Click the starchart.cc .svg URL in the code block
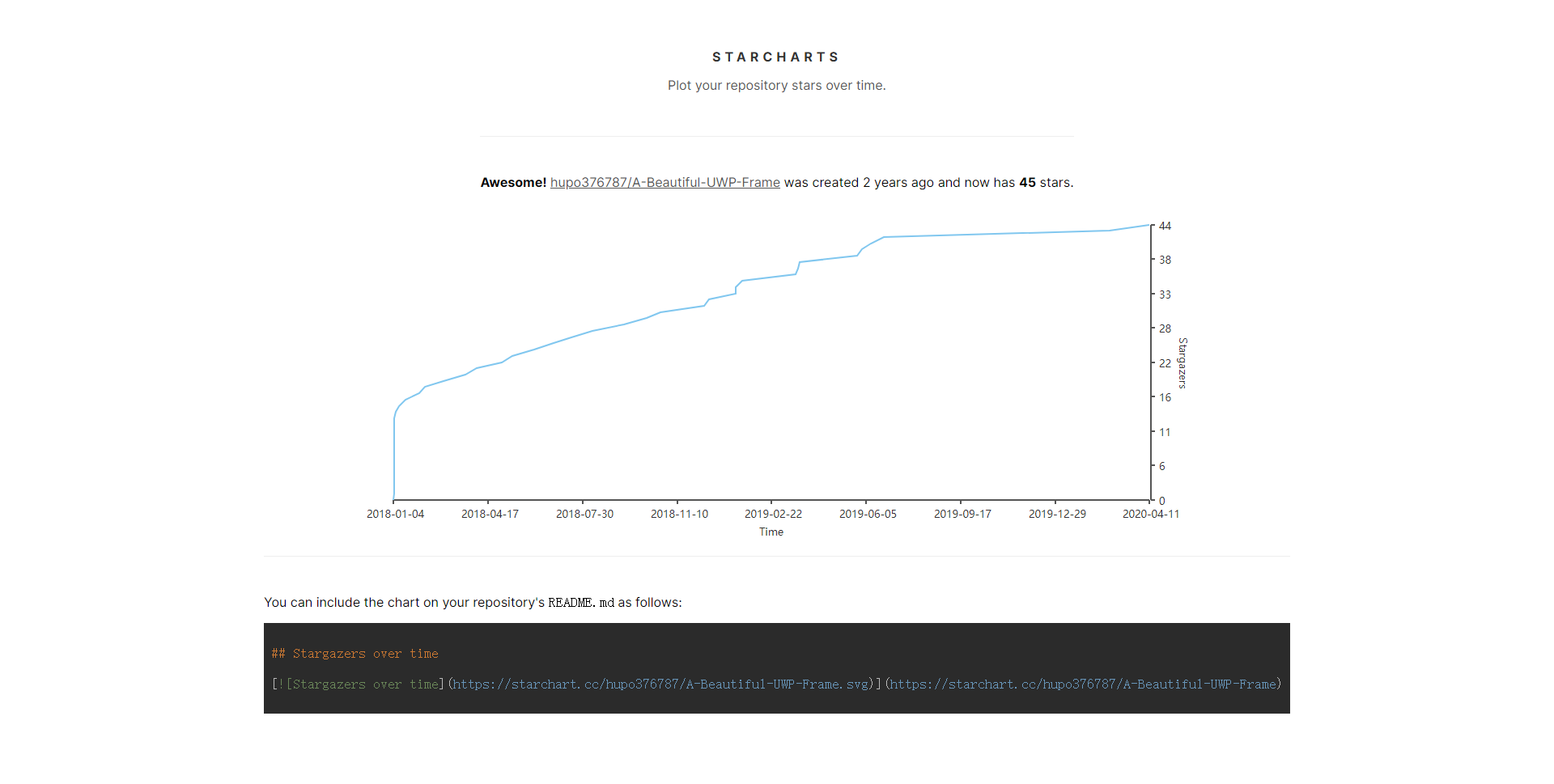 pyautogui.click(x=661, y=684)
